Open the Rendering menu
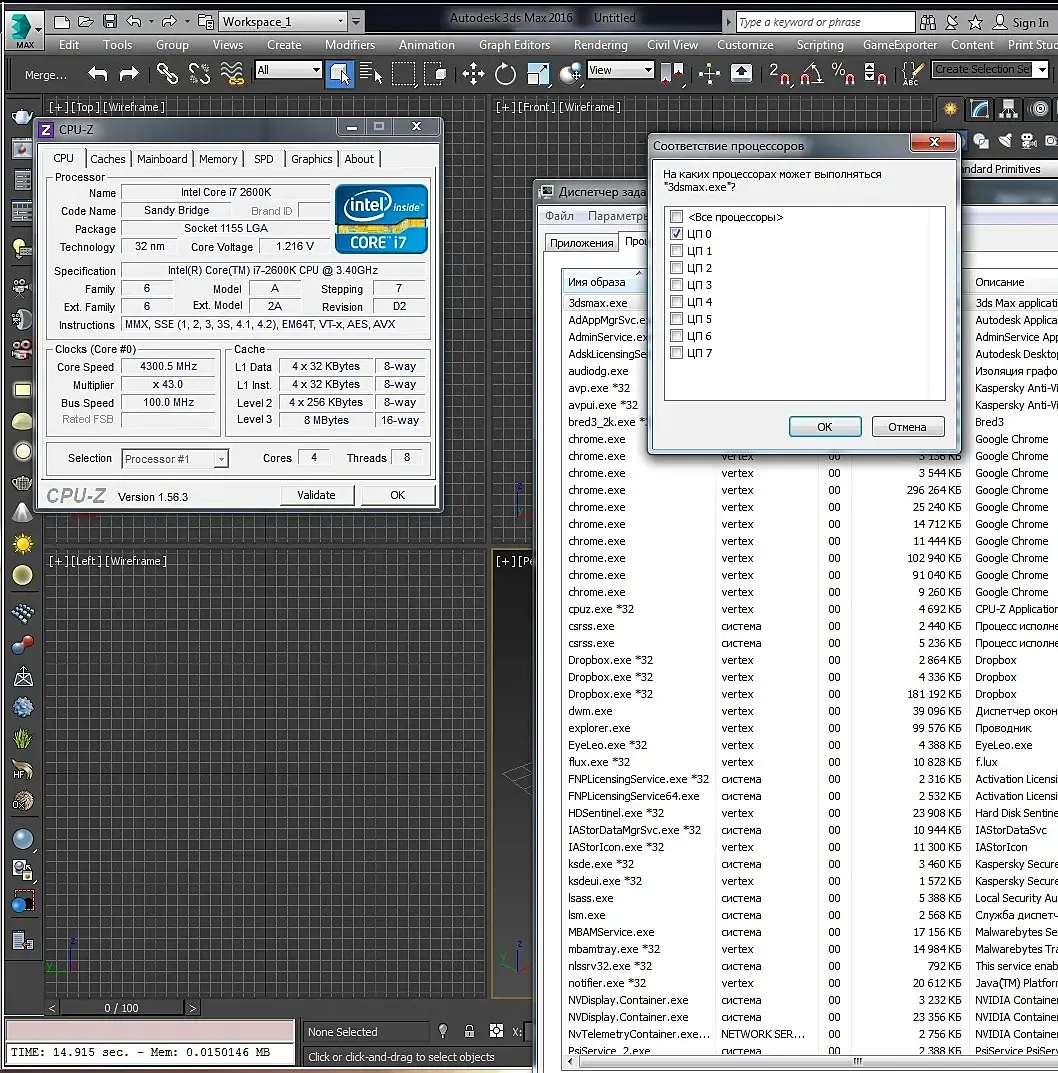 (600, 44)
